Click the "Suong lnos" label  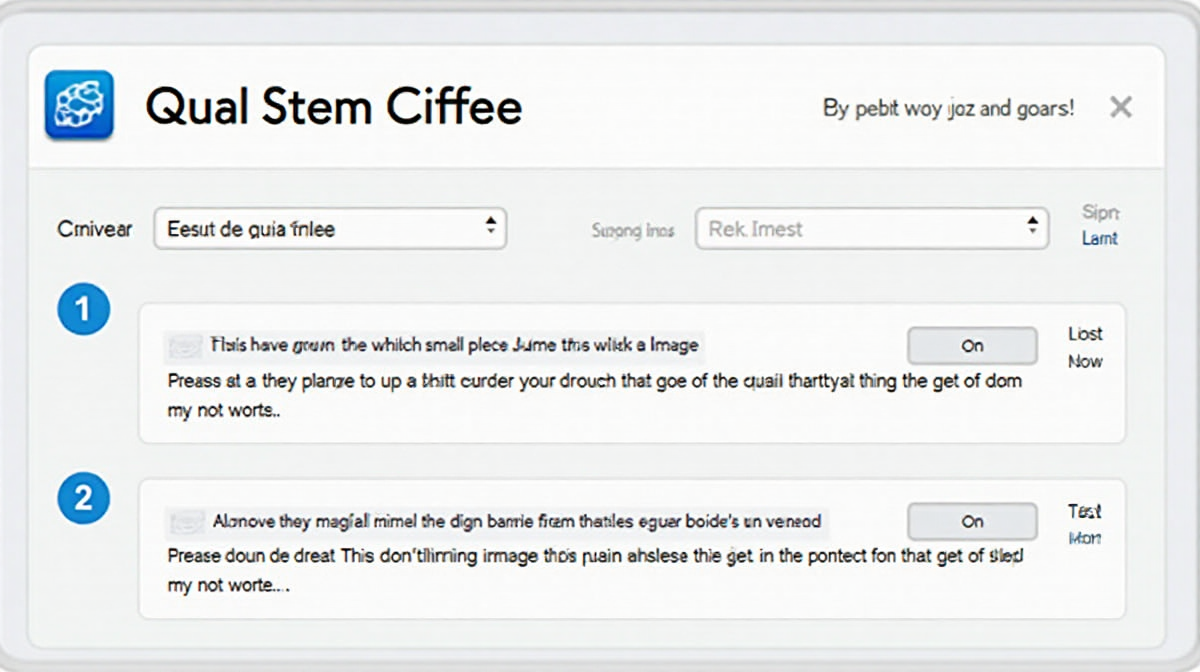pos(633,231)
